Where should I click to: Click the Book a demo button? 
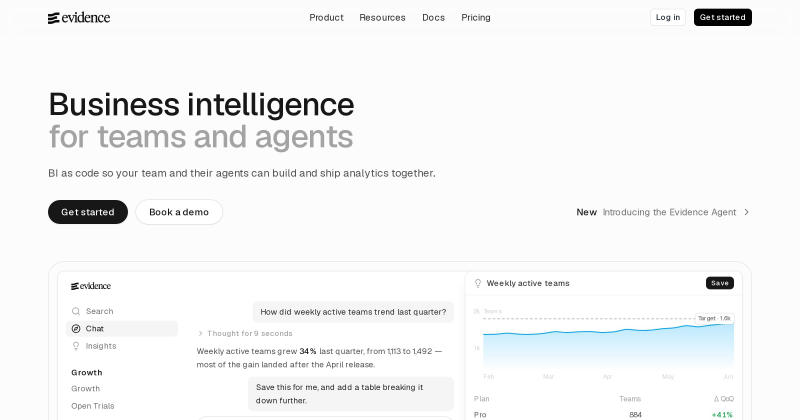click(x=179, y=212)
